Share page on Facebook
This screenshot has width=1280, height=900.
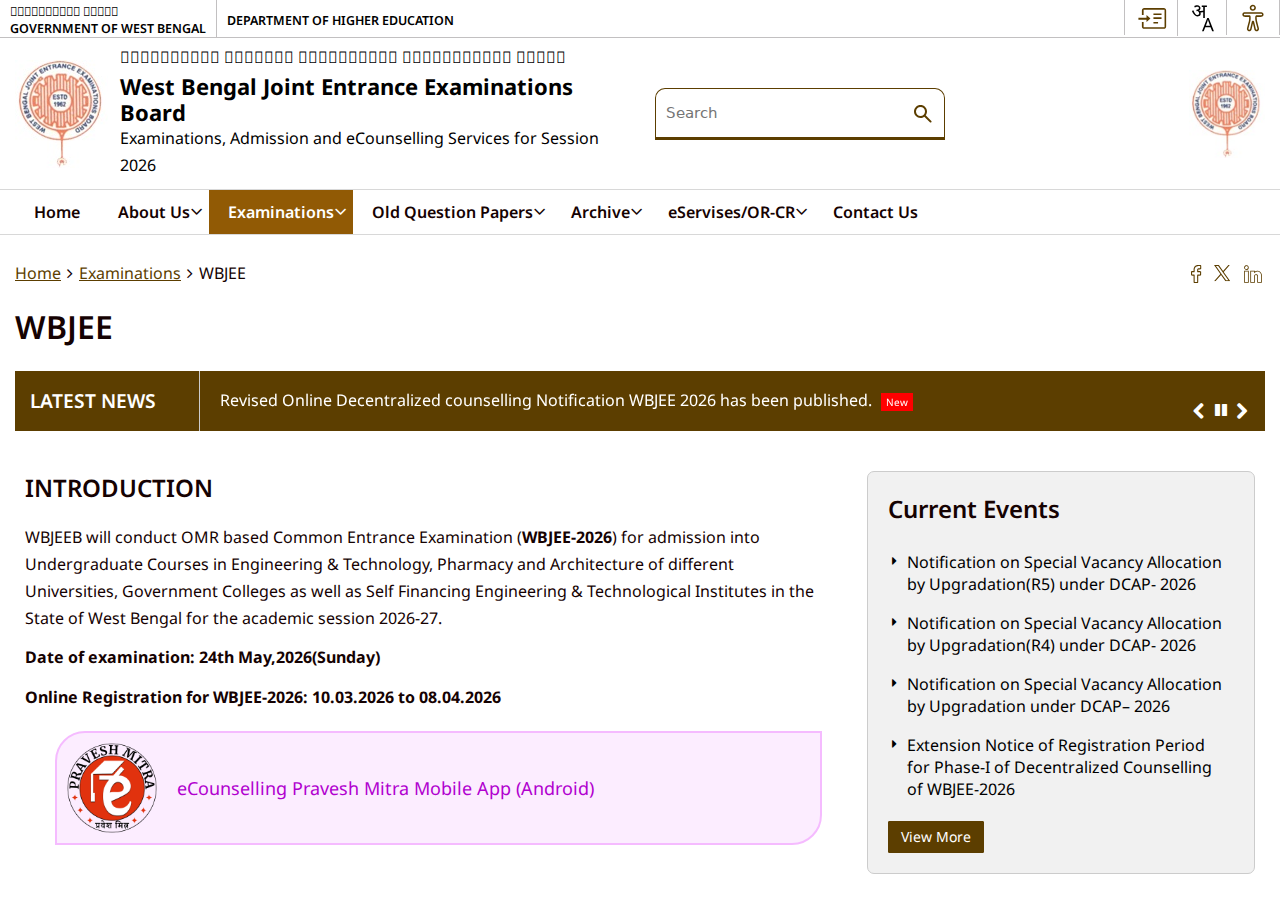pos(1195,274)
